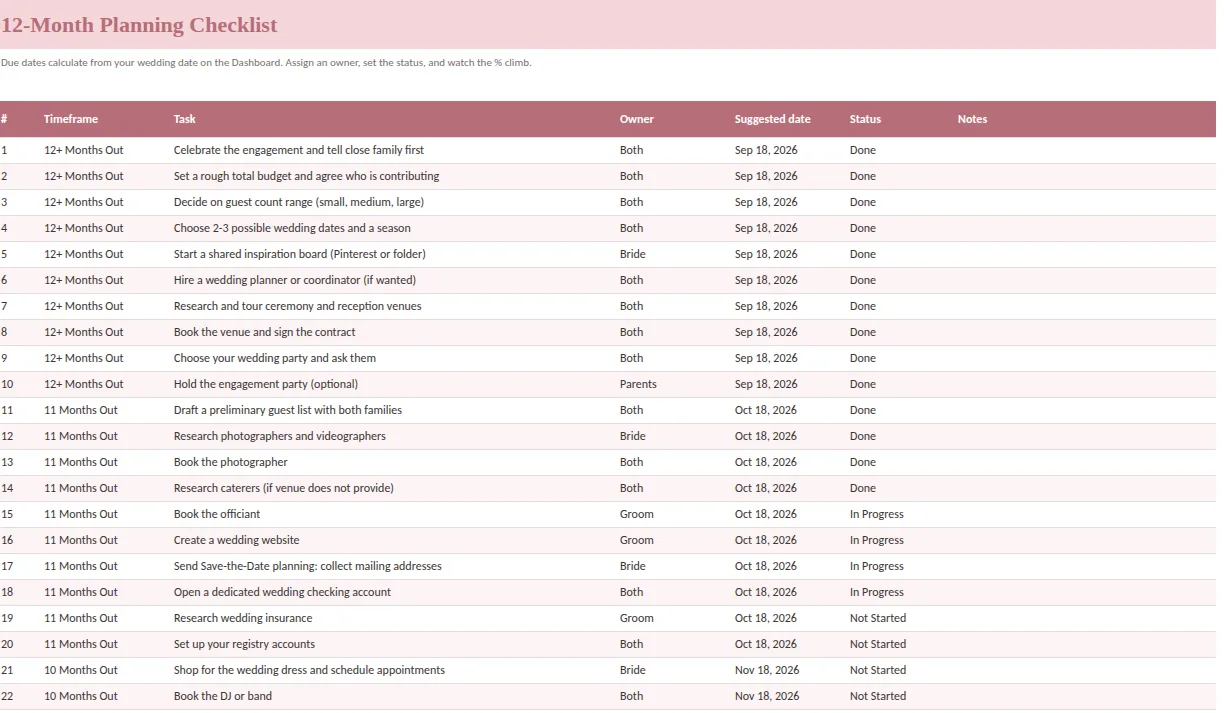Select task "Research photographers and videographers"
Screen dimensions: 1224x713
coord(280,436)
